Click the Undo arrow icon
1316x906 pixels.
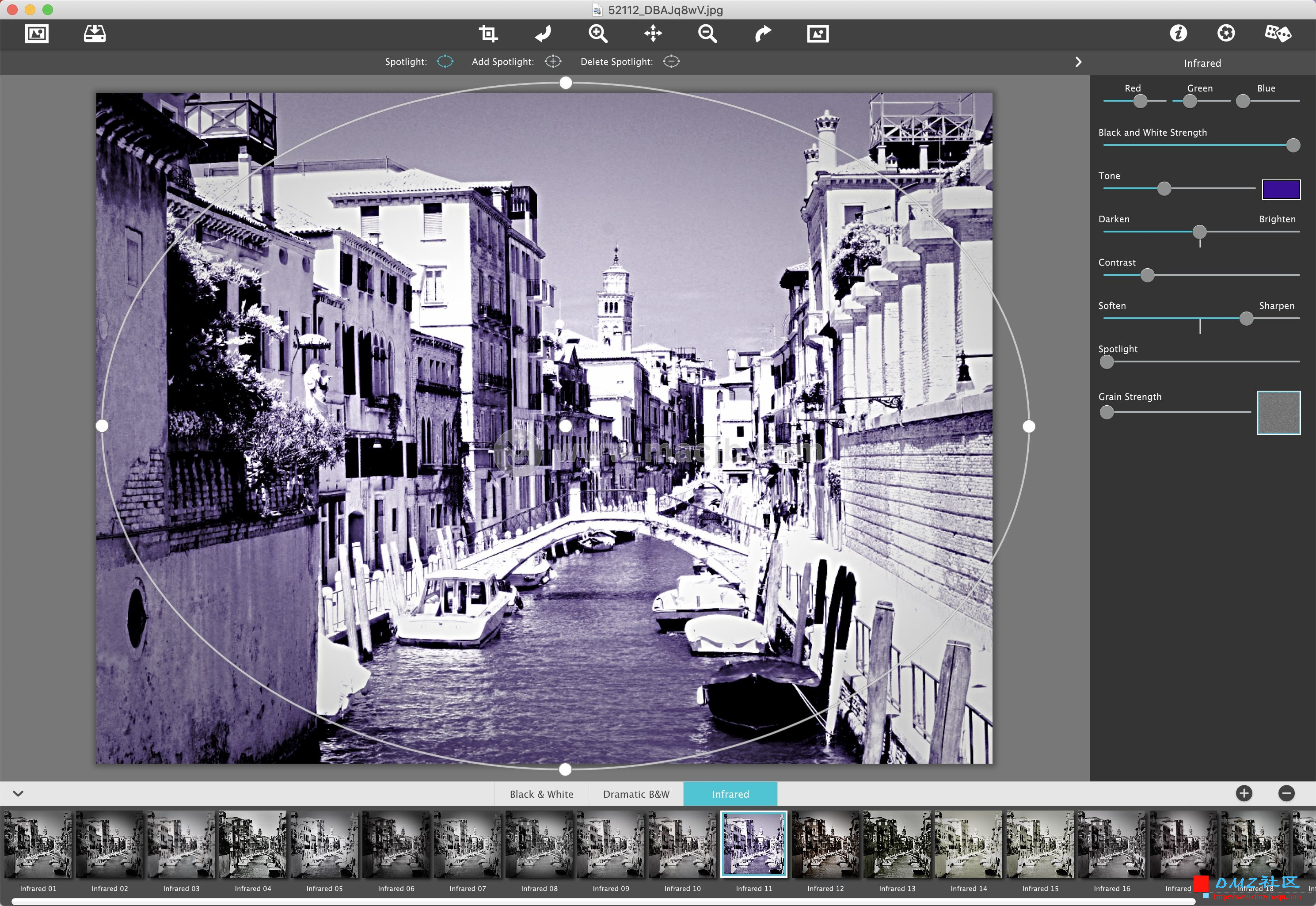click(543, 34)
